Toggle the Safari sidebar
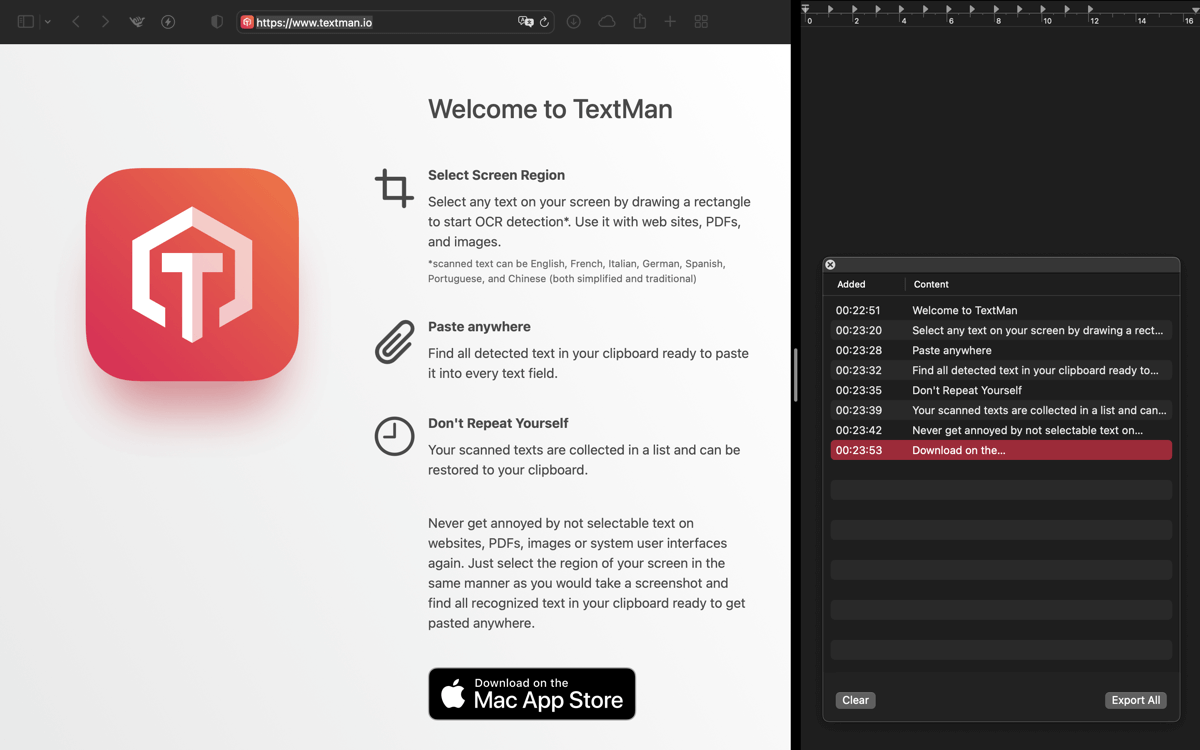The width and height of the screenshot is (1200, 750). (26, 21)
